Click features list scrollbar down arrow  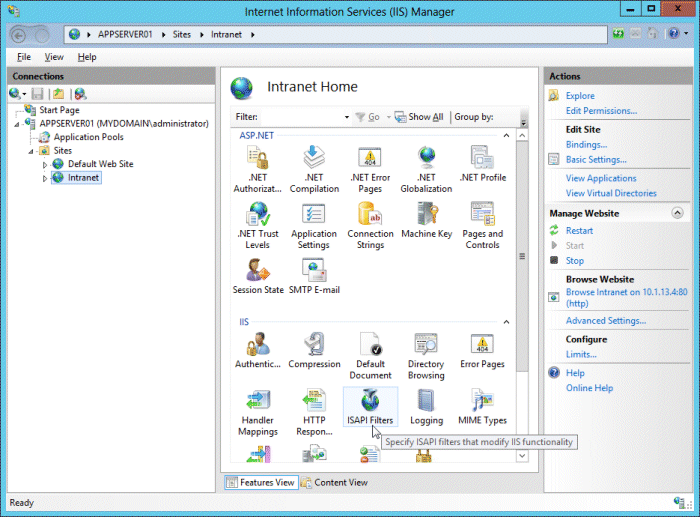522,456
